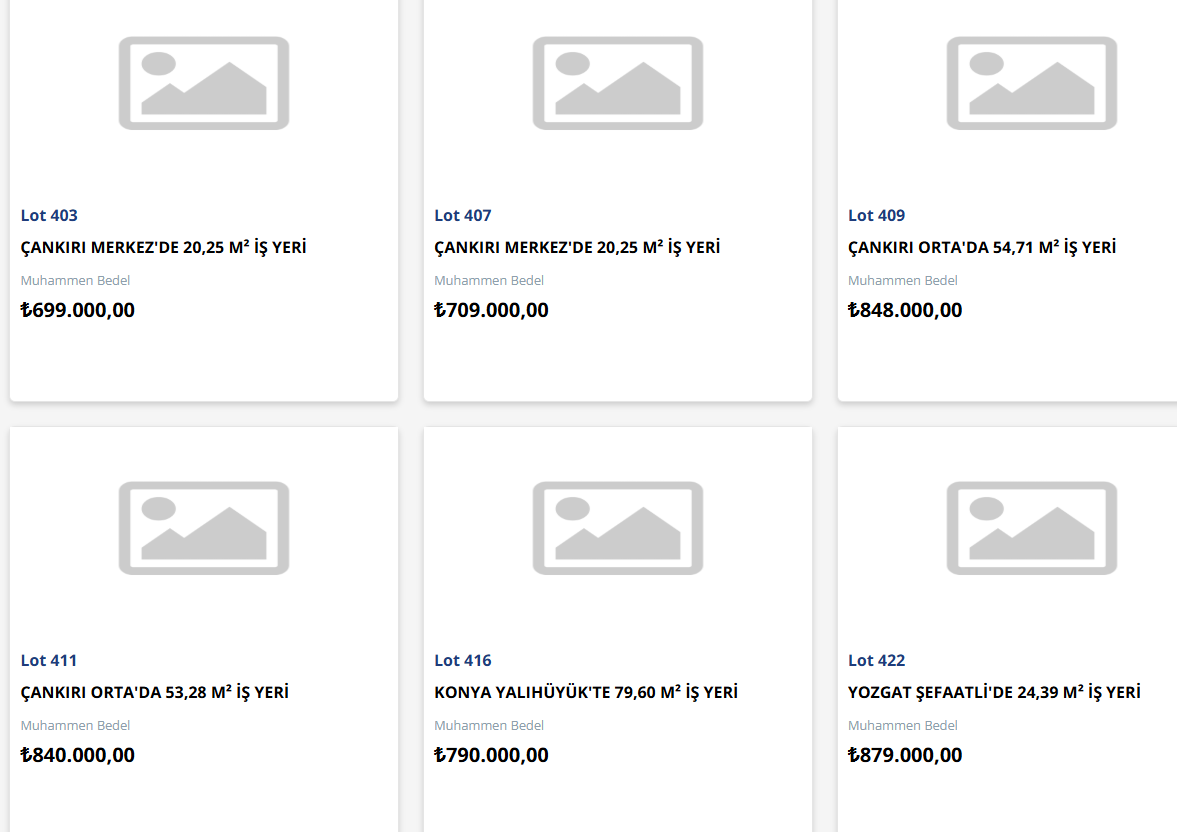This screenshot has width=1177, height=832.
Task: Click the Lot 411 label
Action: coord(49,661)
